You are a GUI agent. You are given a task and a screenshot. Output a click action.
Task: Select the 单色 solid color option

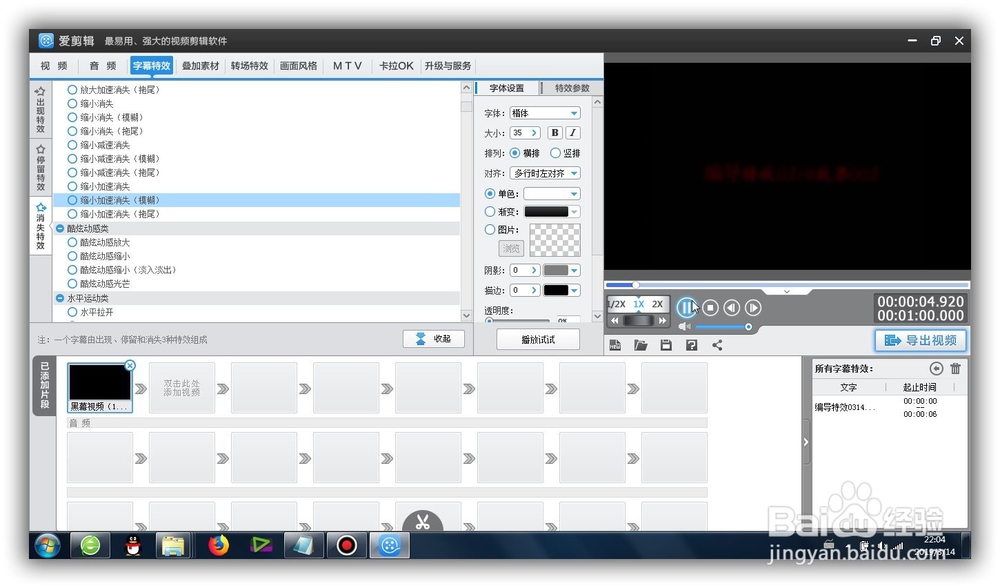point(490,193)
